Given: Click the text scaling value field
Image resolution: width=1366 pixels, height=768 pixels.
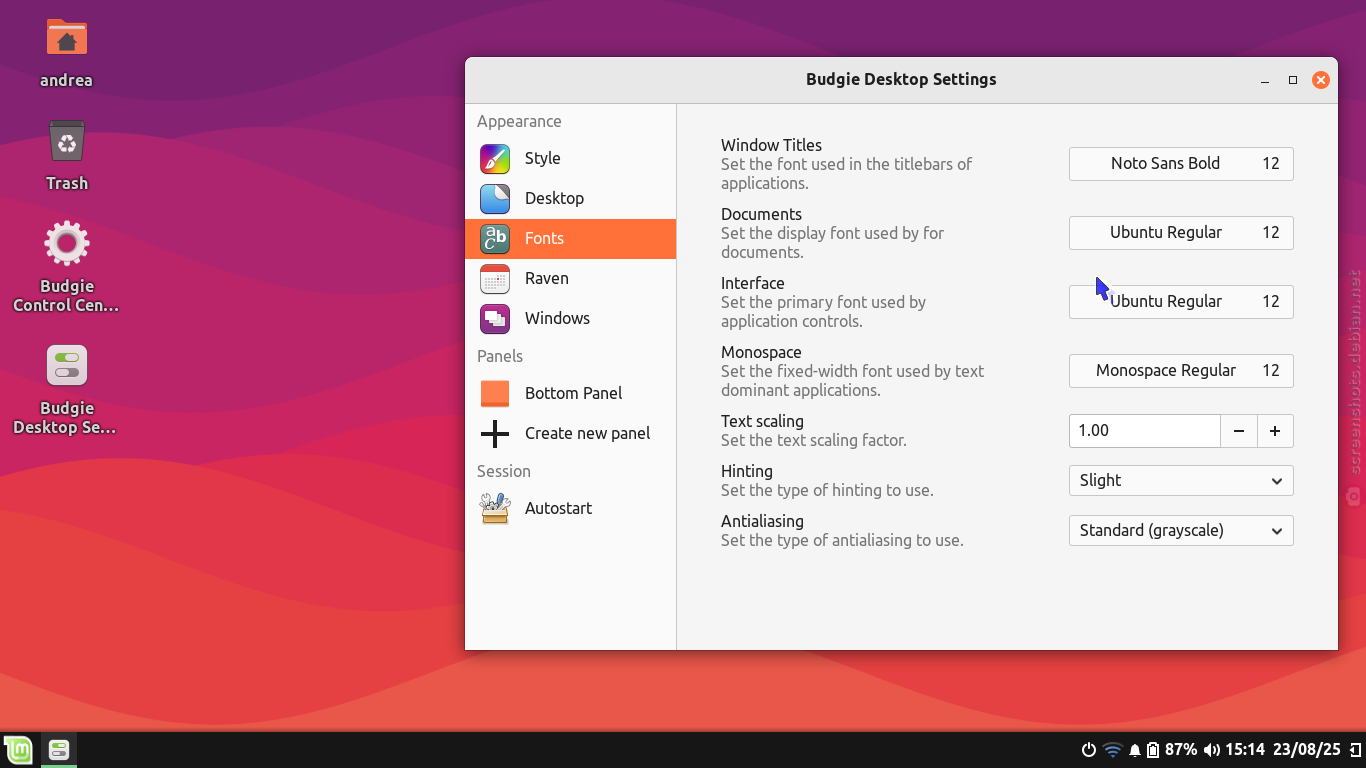Looking at the screenshot, I should pos(1145,431).
